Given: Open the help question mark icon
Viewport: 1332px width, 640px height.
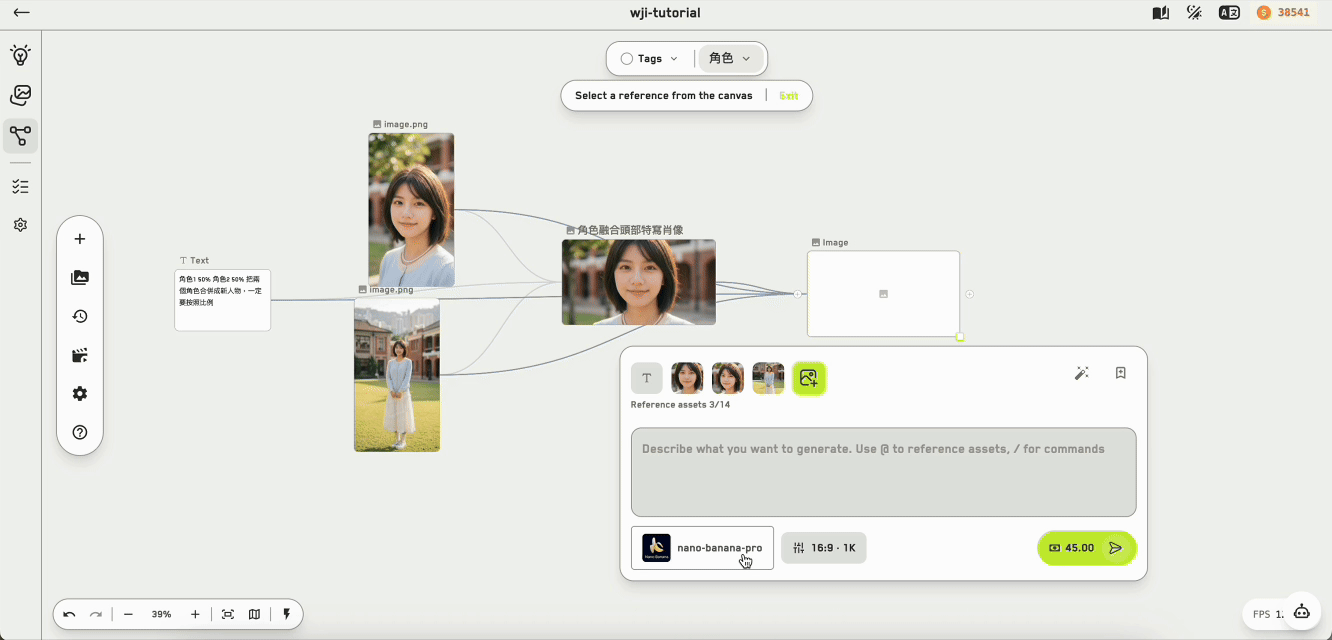Looking at the screenshot, I should (80, 432).
